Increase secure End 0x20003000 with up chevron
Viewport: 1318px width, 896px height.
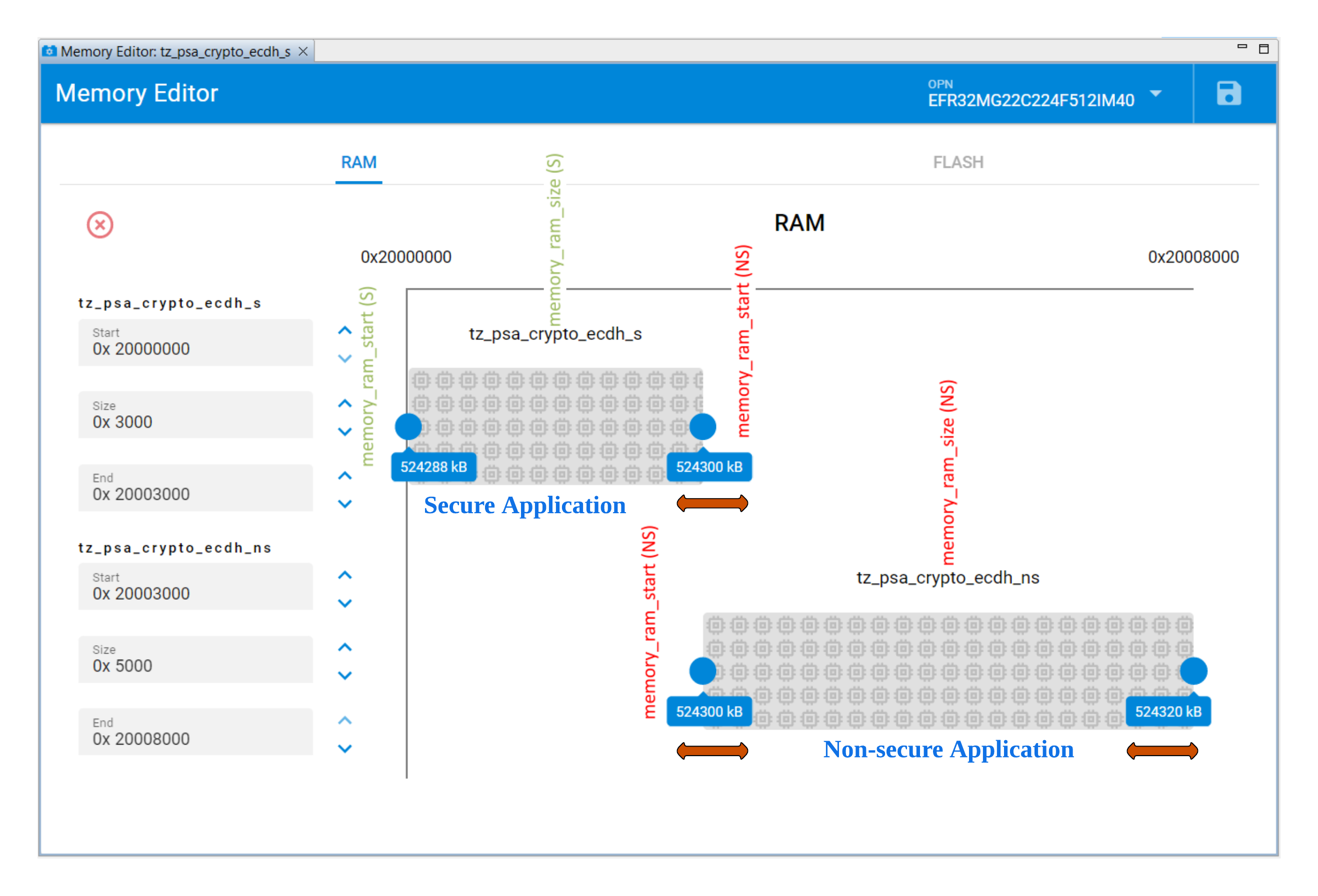pos(345,476)
